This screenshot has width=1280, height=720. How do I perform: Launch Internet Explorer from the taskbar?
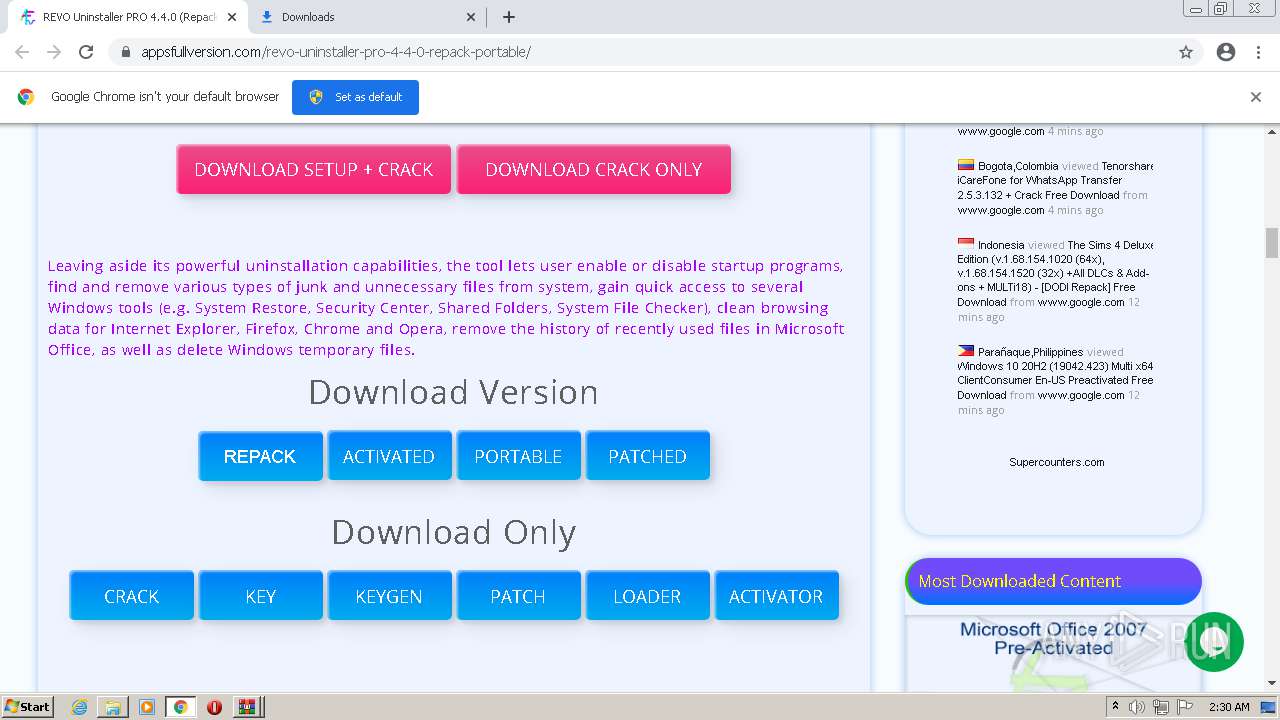point(80,707)
